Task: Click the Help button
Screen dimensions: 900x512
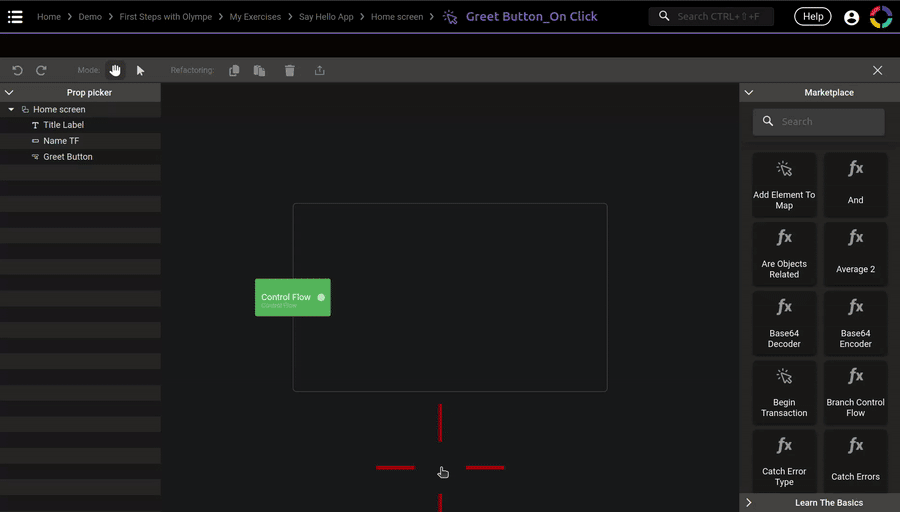Action: [x=812, y=17]
